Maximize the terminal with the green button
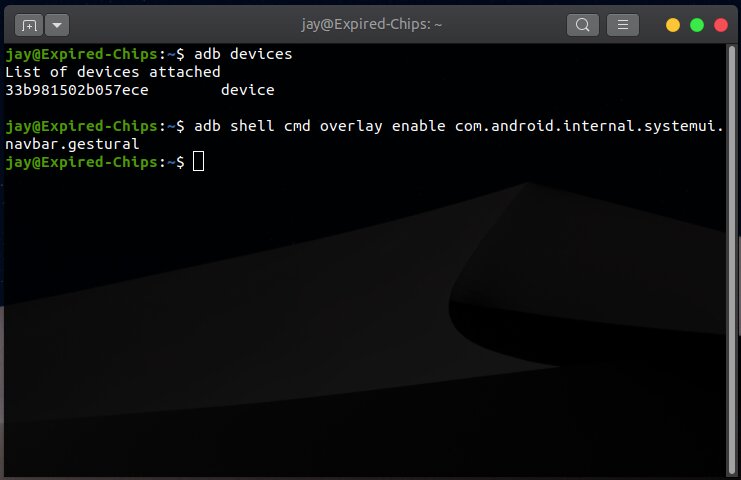Viewport: 741px width, 480px height. [697, 25]
